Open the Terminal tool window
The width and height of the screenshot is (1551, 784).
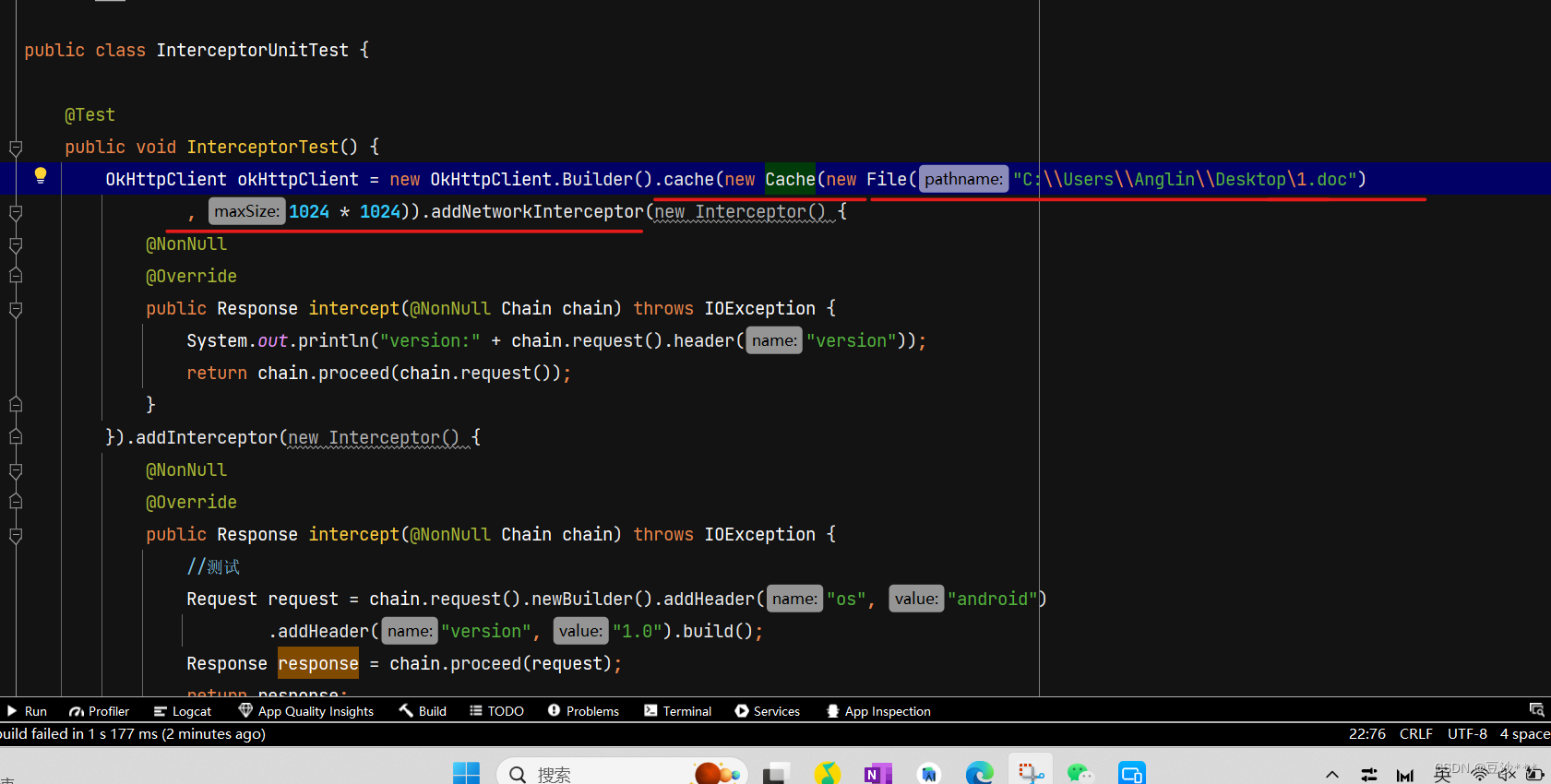click(x=678, y=711)
